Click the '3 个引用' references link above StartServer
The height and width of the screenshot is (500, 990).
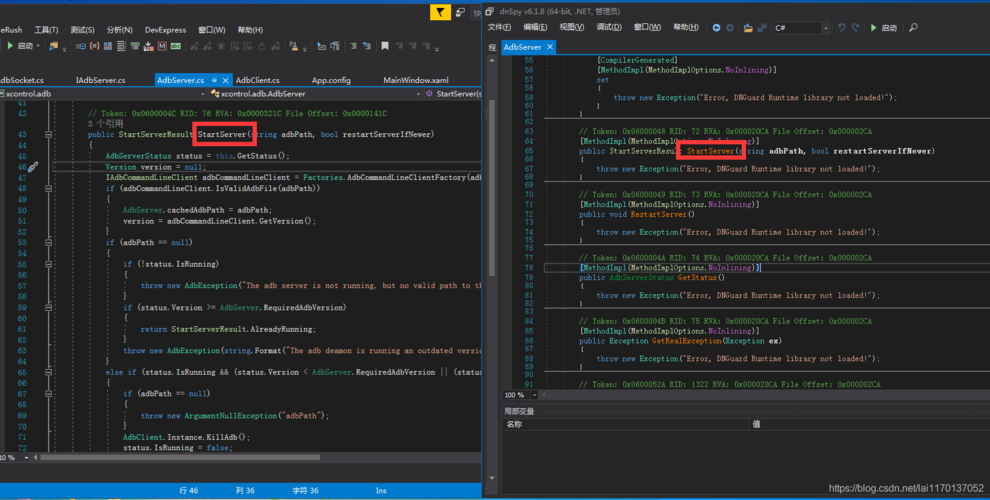point(105,124)
